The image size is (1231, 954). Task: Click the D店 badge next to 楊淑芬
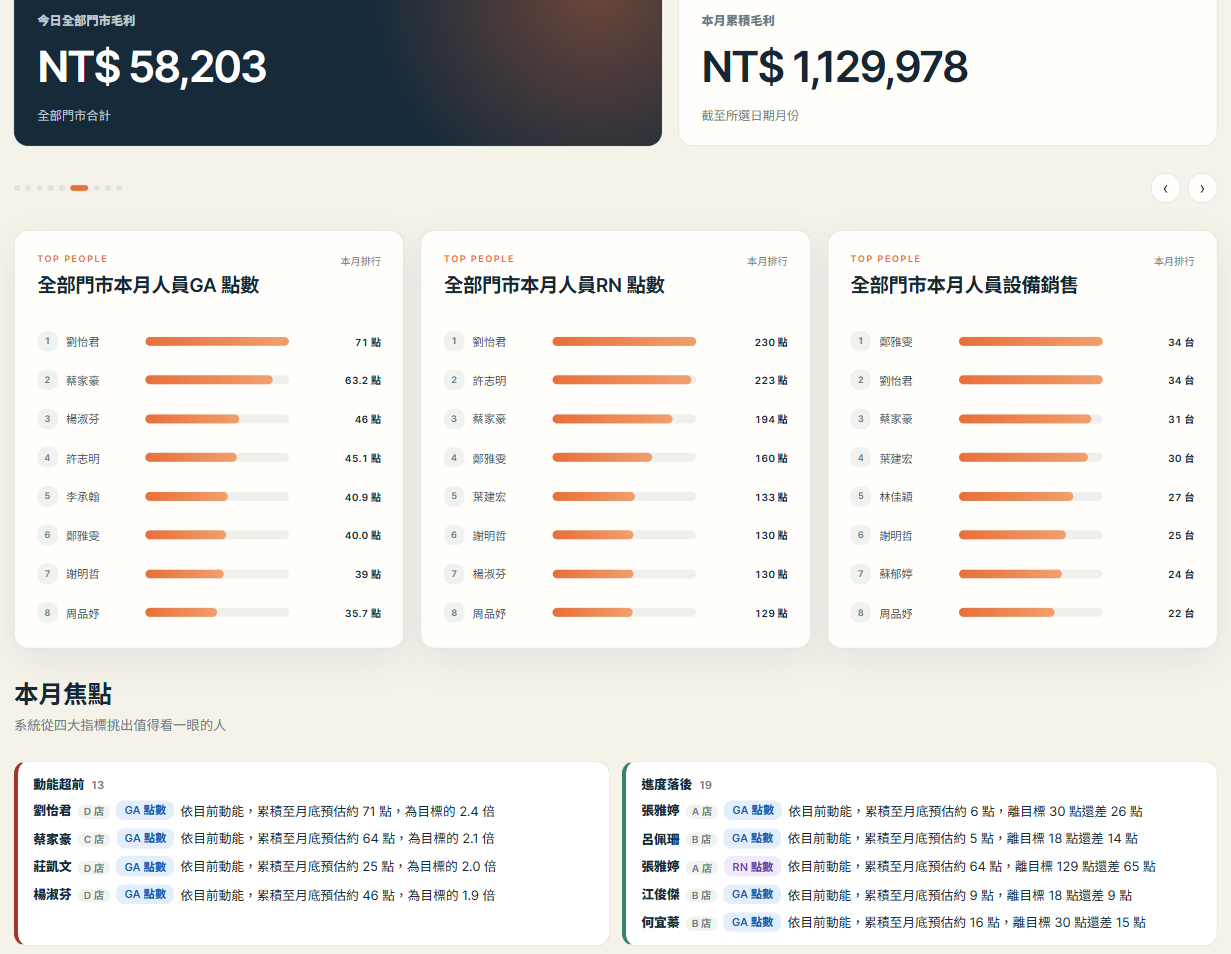93,895
